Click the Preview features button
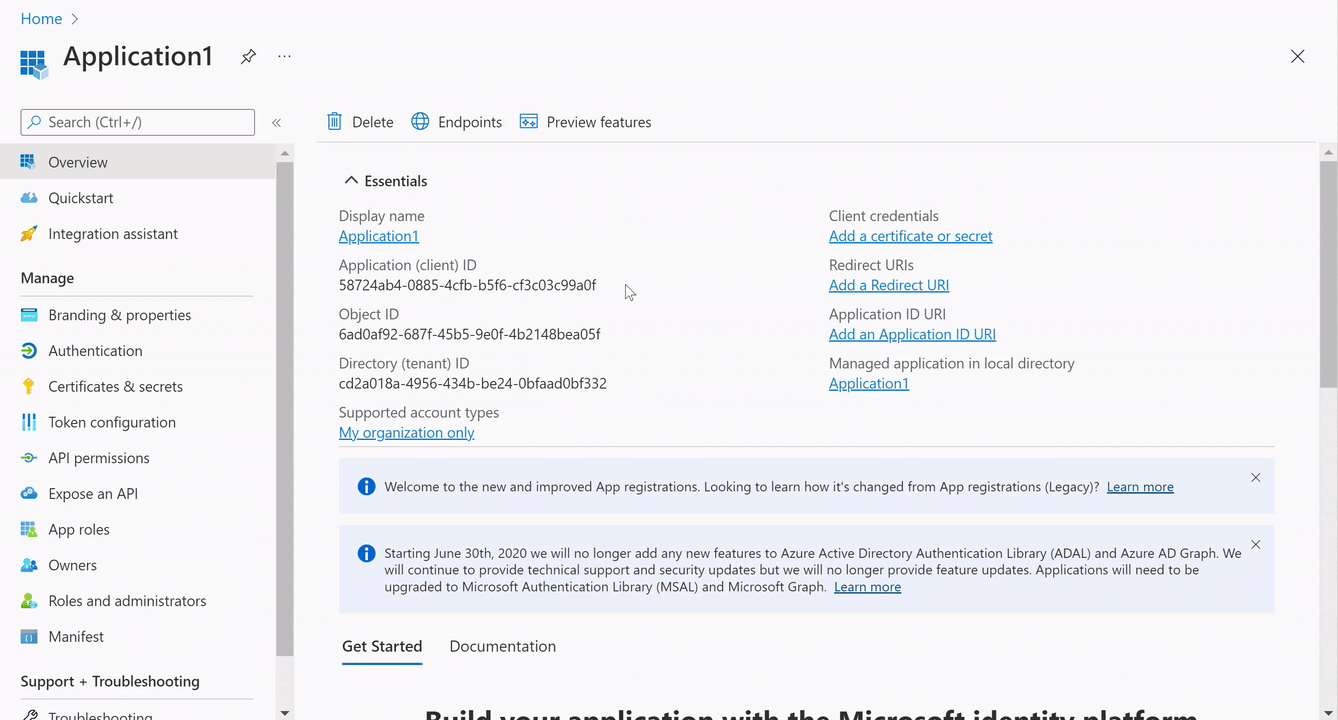This screenshot has height=720, width=1338. (585, 122)
